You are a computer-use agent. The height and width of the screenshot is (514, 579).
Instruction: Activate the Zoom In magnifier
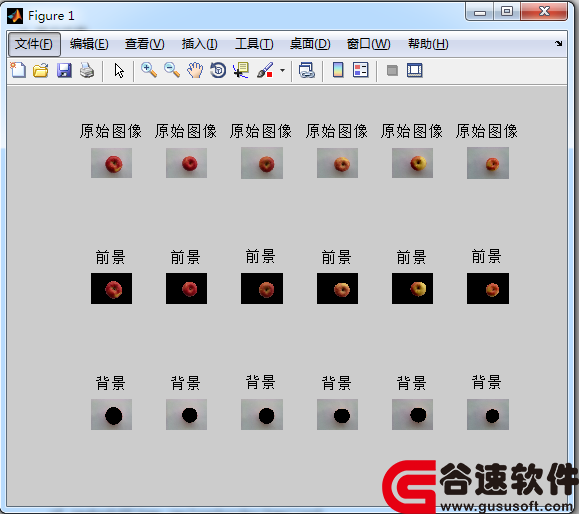coord(149,70)
